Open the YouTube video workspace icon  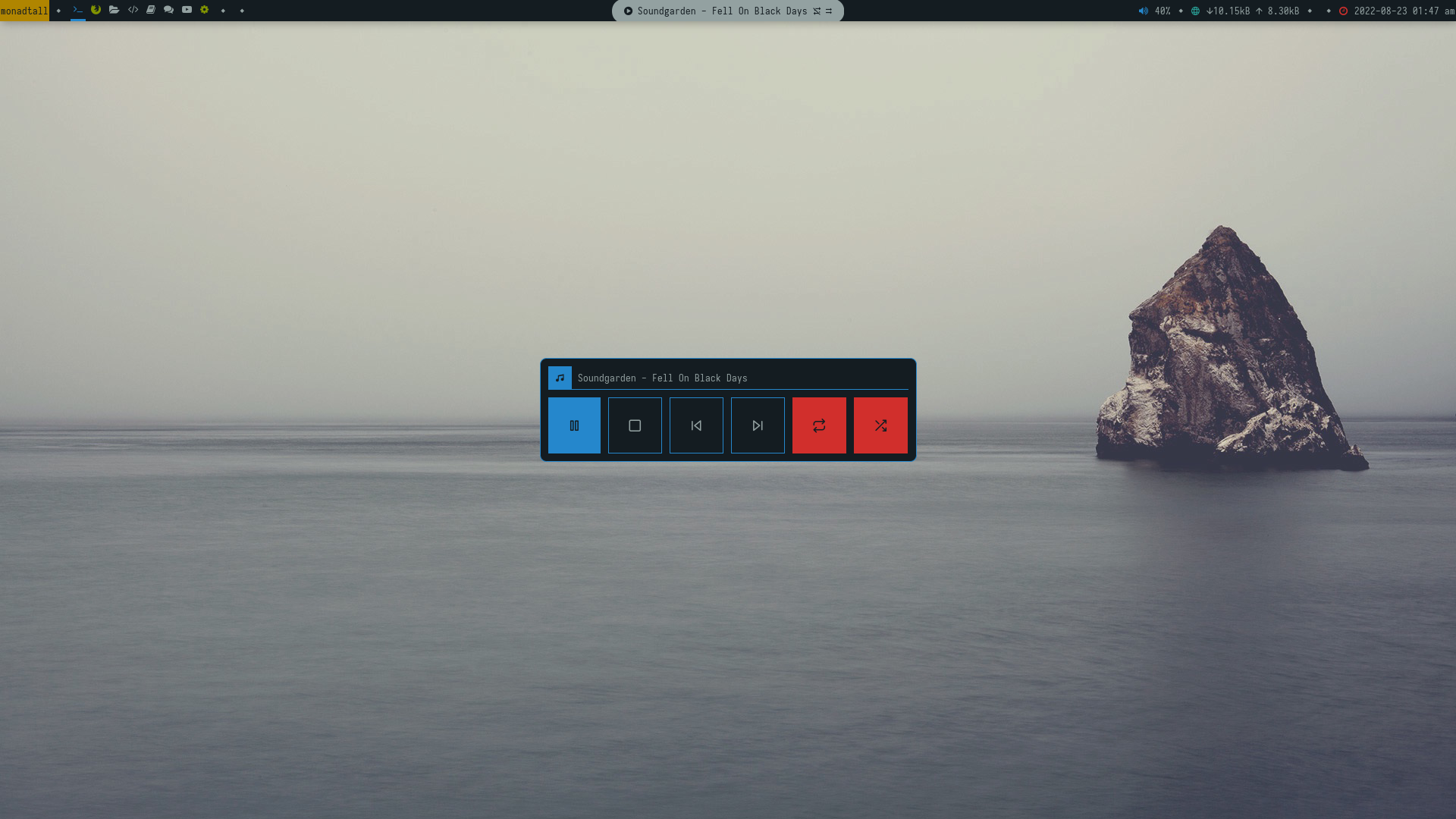[x=187, y=10]
